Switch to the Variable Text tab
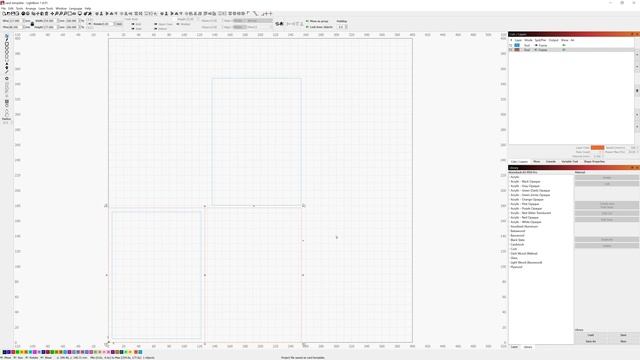 point(569,162)
